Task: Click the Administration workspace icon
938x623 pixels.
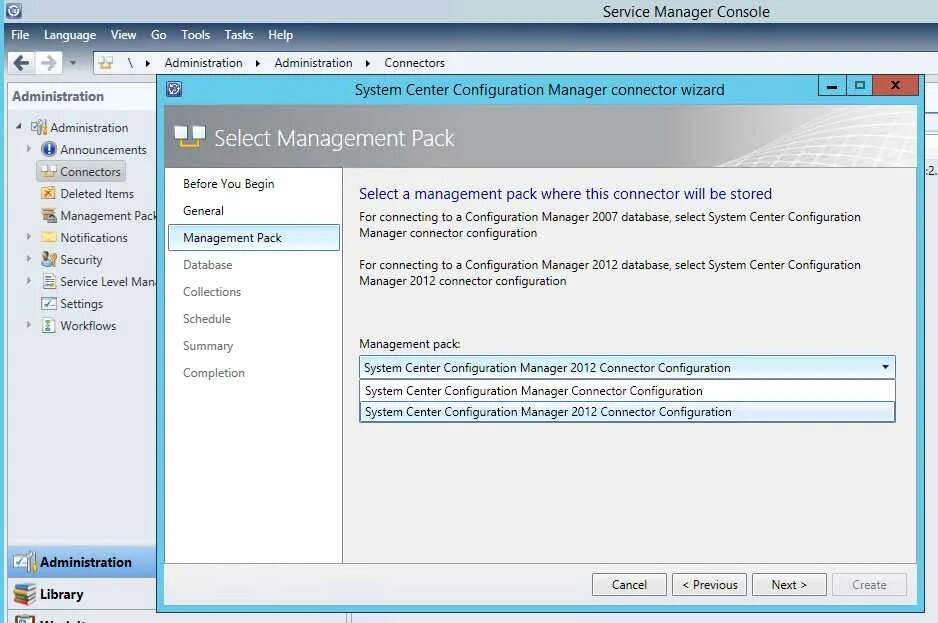Action: 25,561
